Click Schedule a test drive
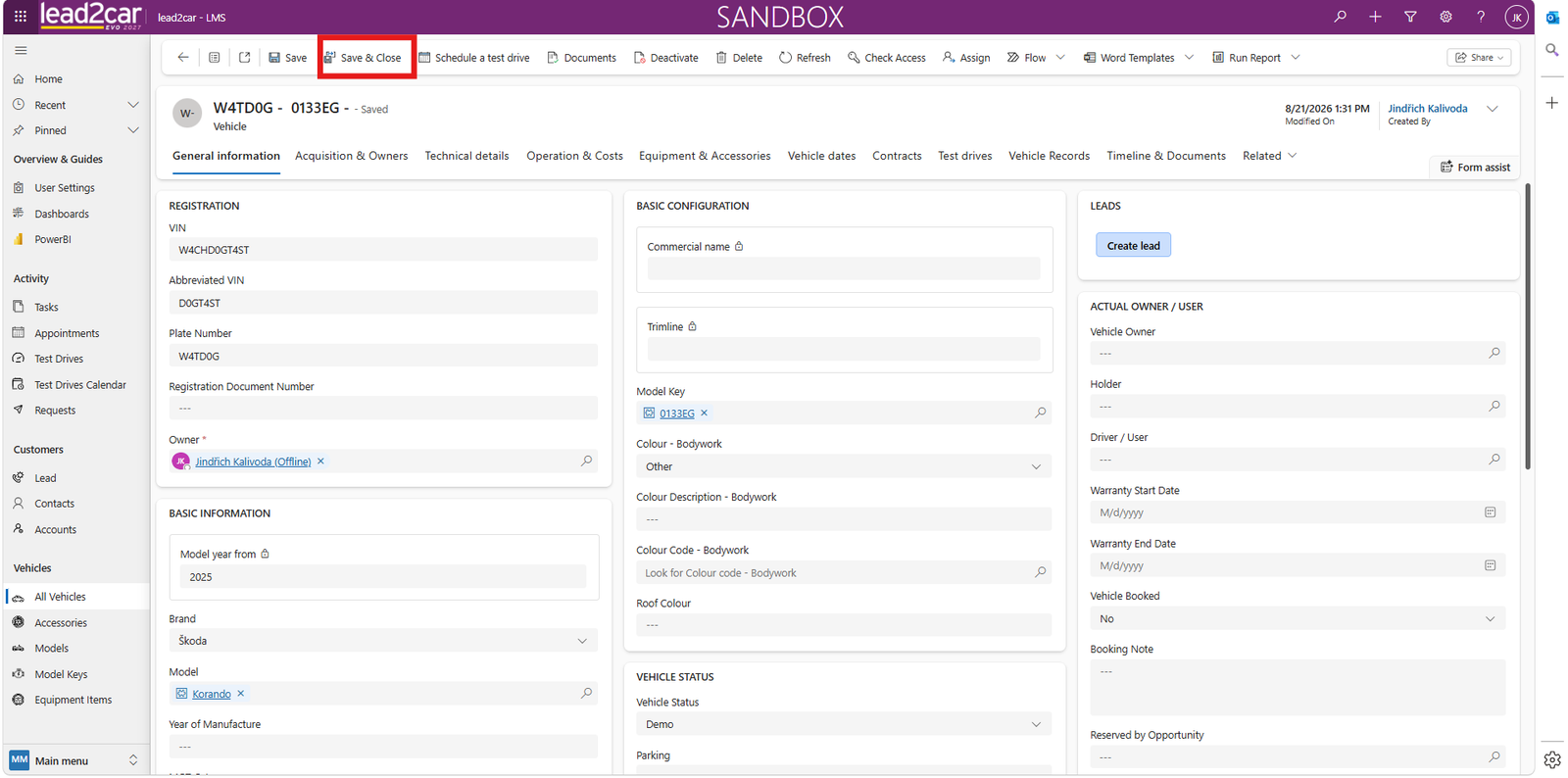 474,58
